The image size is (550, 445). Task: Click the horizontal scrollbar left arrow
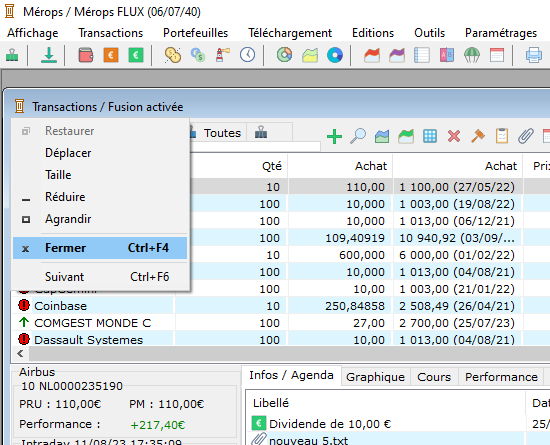pos(20,353)
